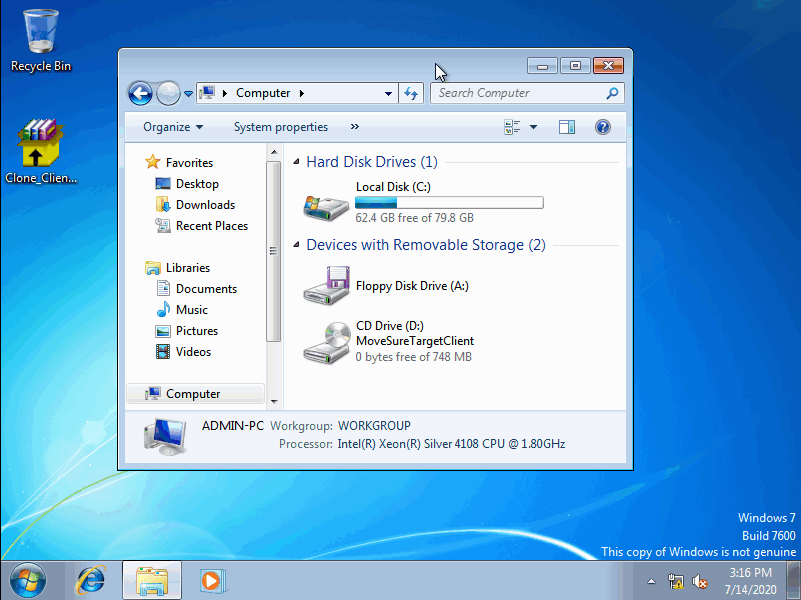Select the Floppy Disk Drive (A:)
801x600 pixels.
326,286
